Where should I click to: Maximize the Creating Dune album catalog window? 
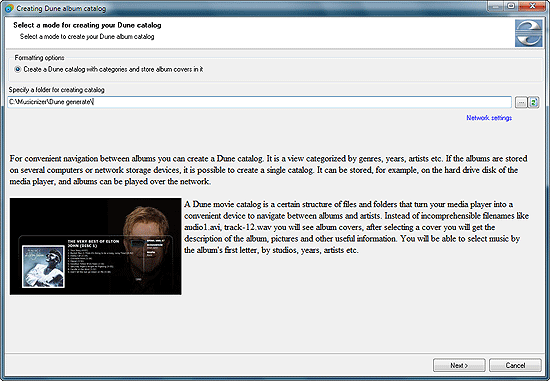[x=511, y=6]
